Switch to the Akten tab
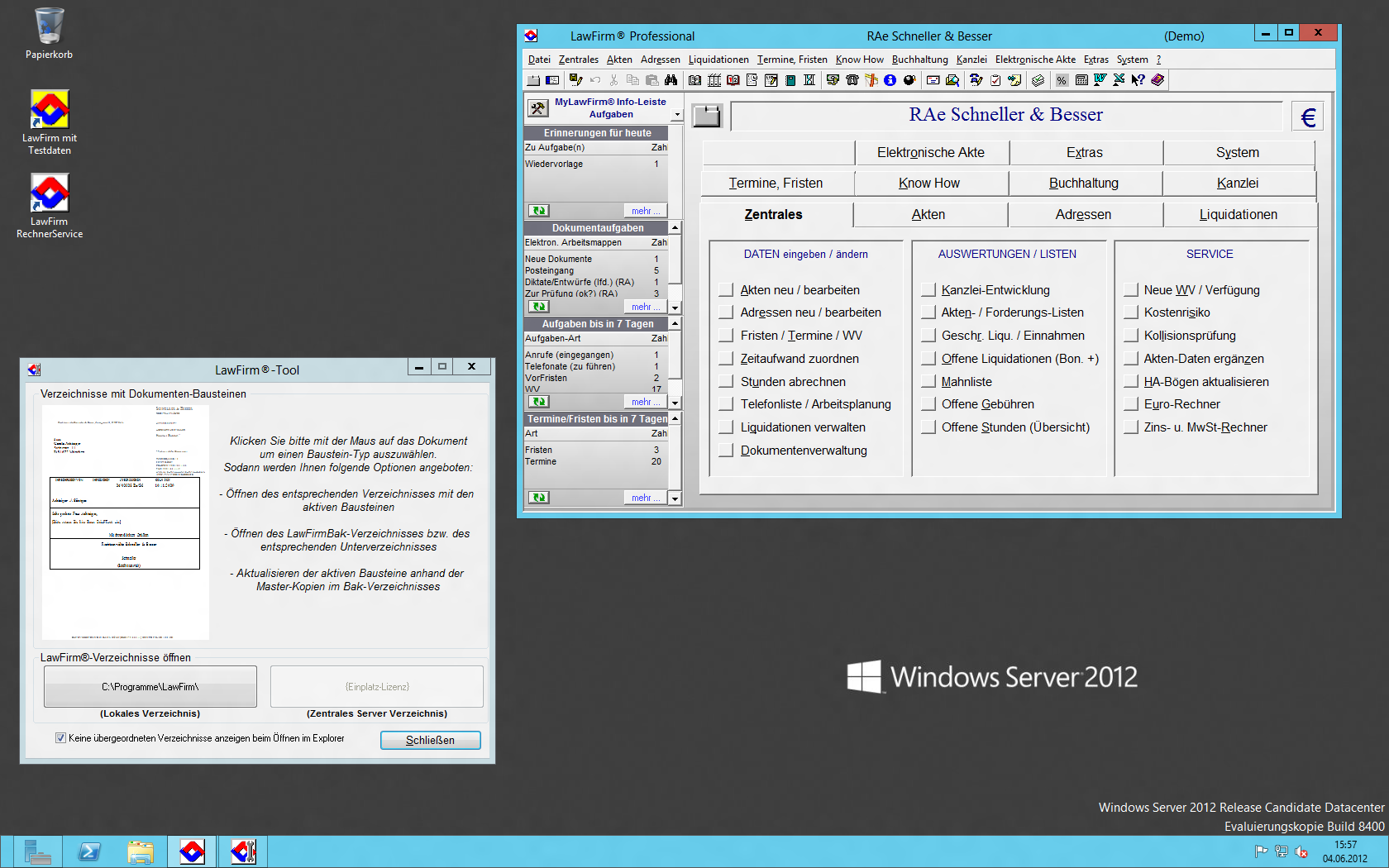Viewport: 1389px width, 868px height. 928,215
